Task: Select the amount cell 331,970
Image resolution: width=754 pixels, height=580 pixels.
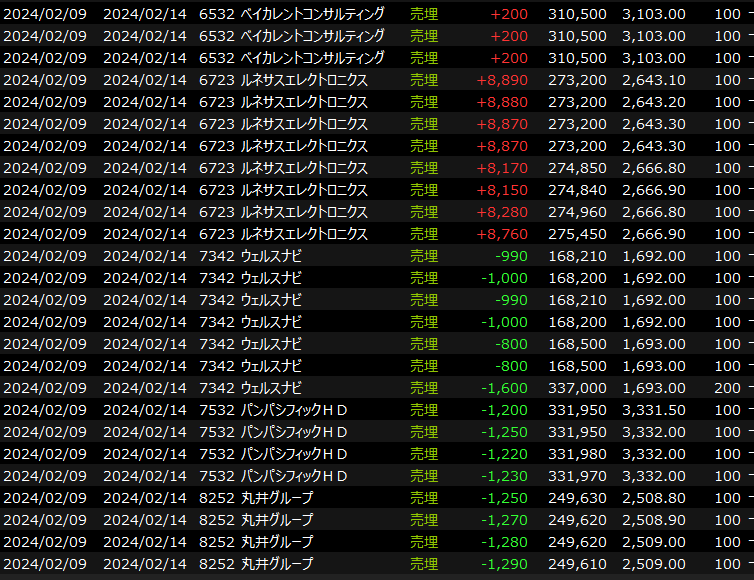Action: click(577, 476)
